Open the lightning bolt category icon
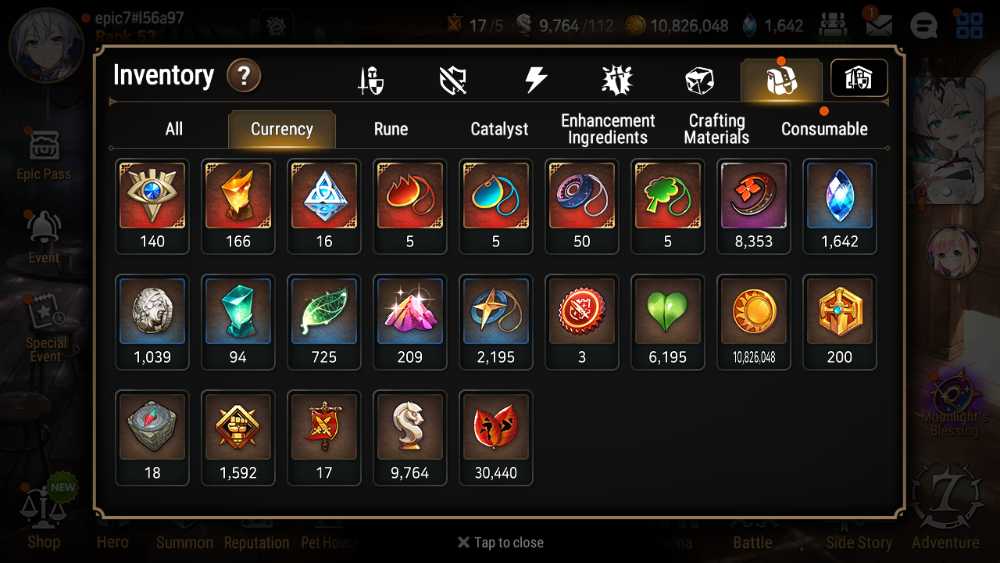 click(x=536, y=80)
